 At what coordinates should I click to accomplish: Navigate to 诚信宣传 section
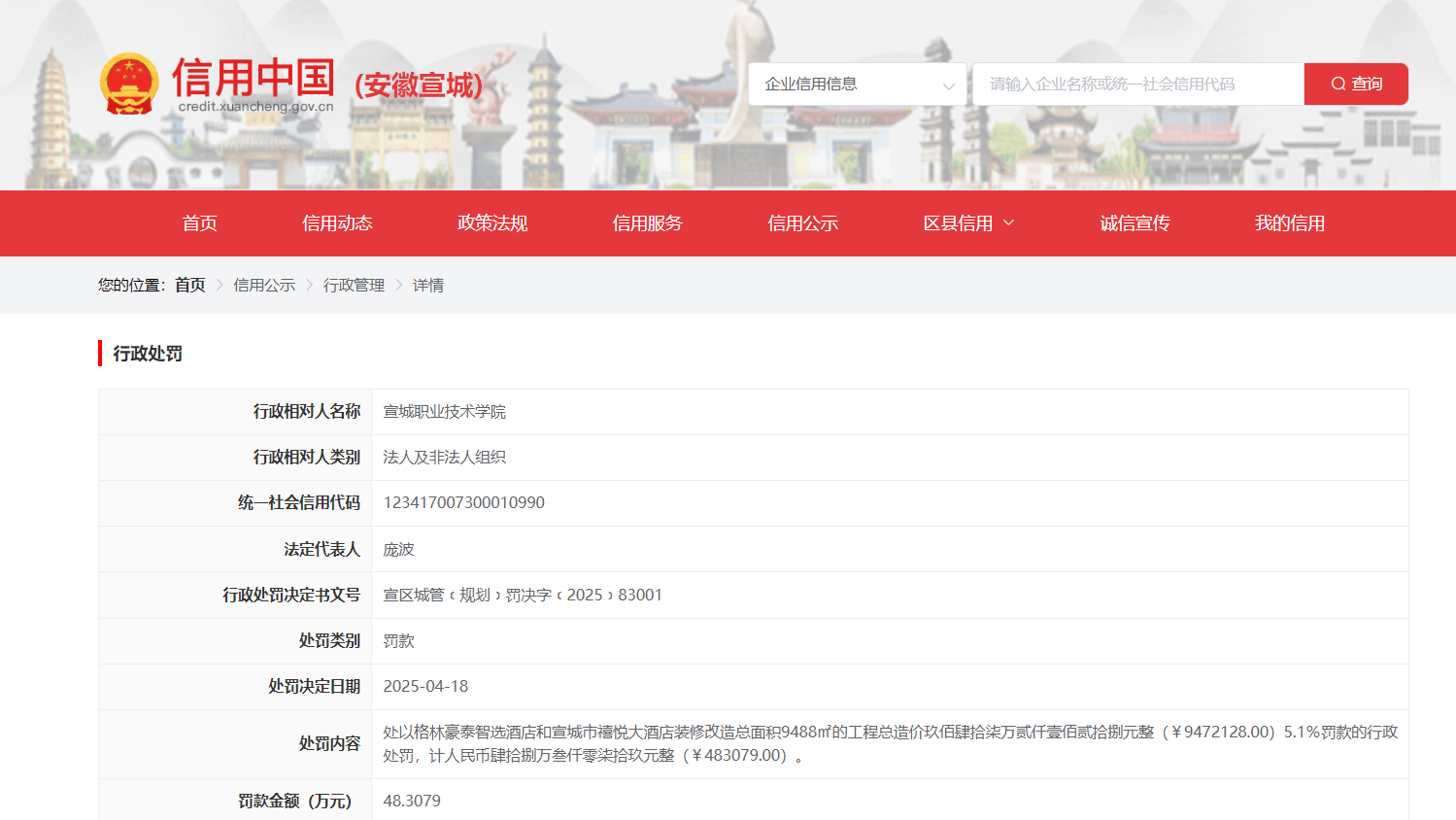pos(1134,223)
